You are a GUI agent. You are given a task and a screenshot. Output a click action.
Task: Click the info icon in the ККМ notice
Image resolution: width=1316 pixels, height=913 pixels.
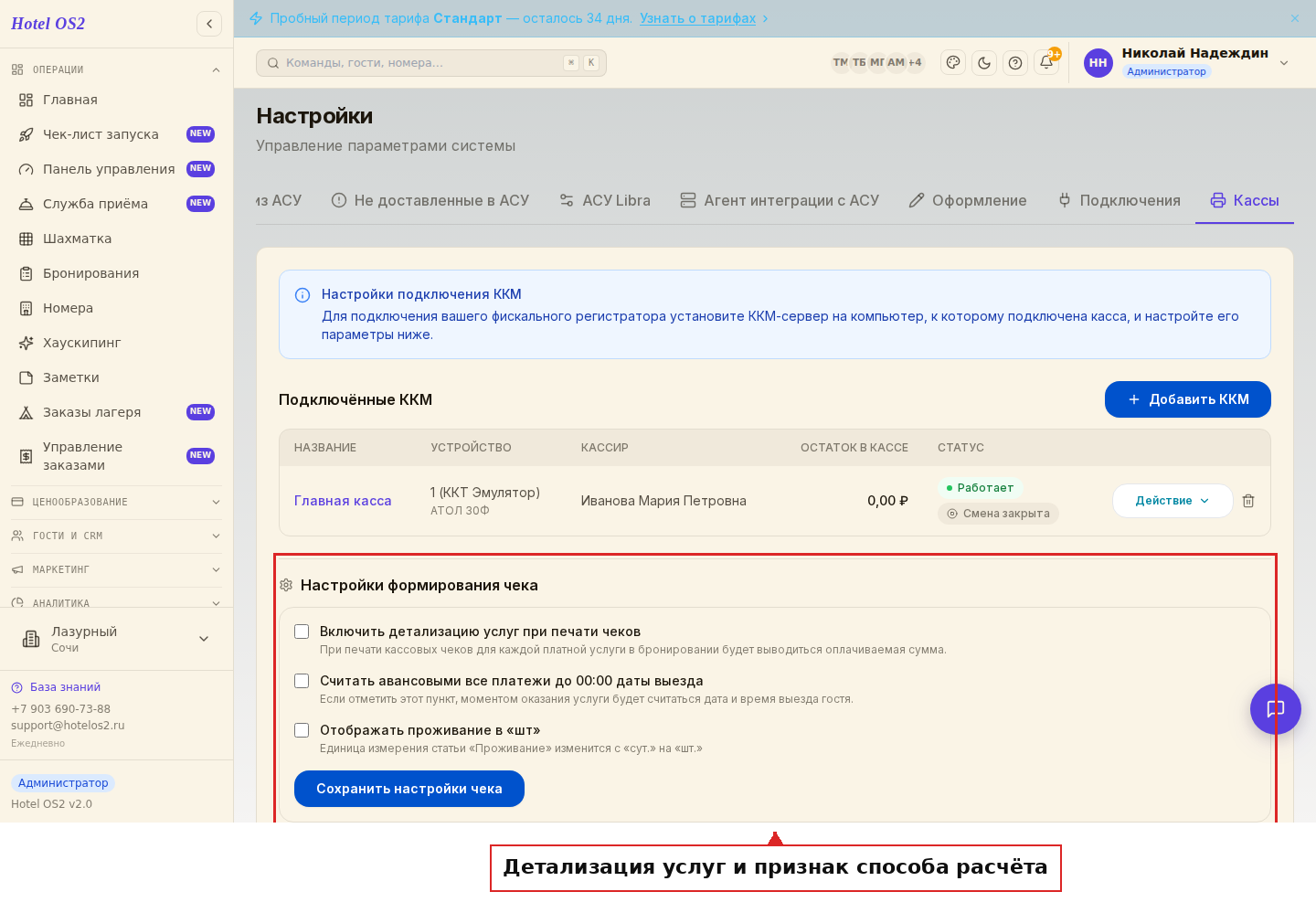coord(302,295)
